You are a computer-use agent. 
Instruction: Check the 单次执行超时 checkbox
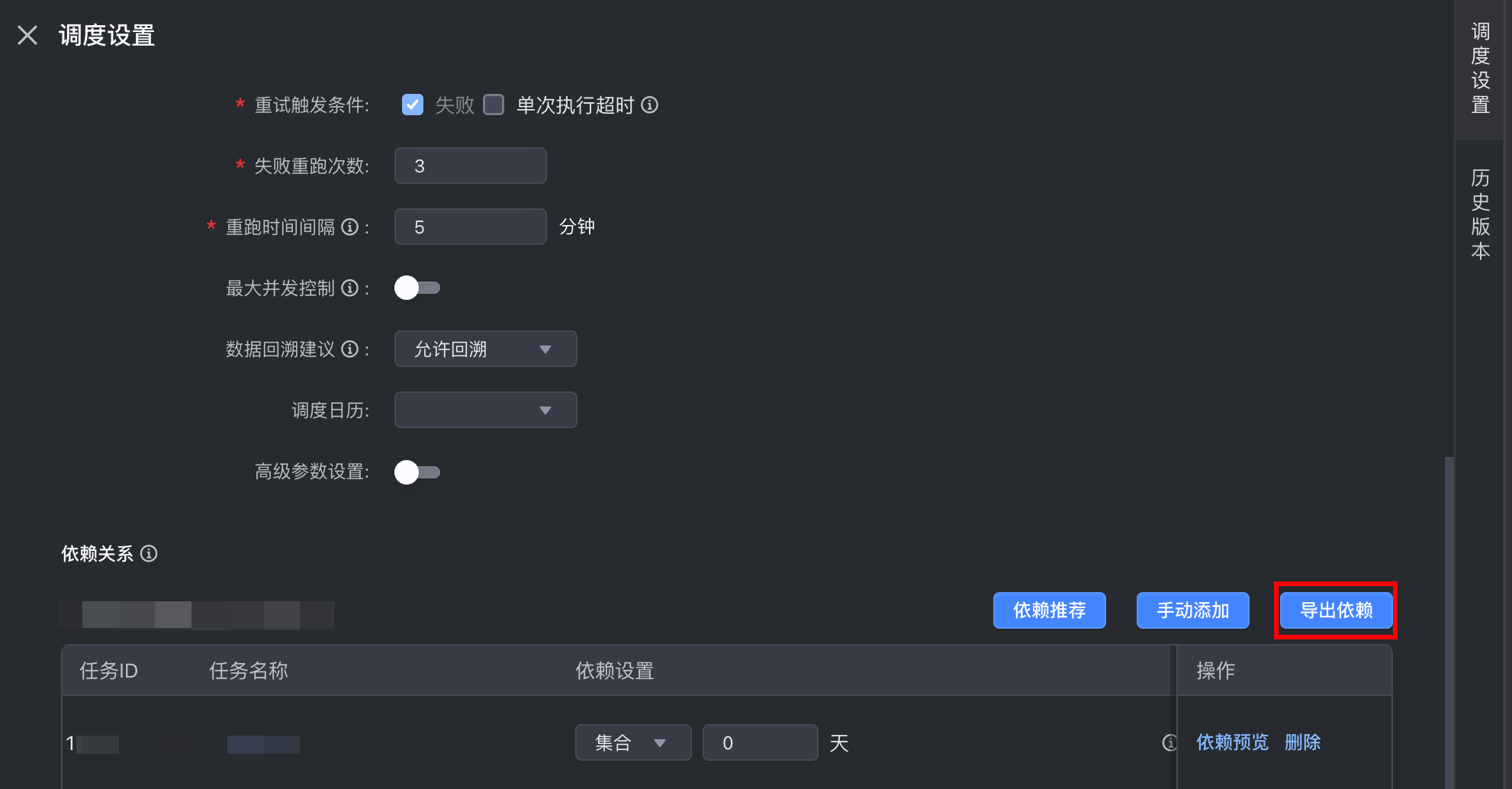coord(494,105)
